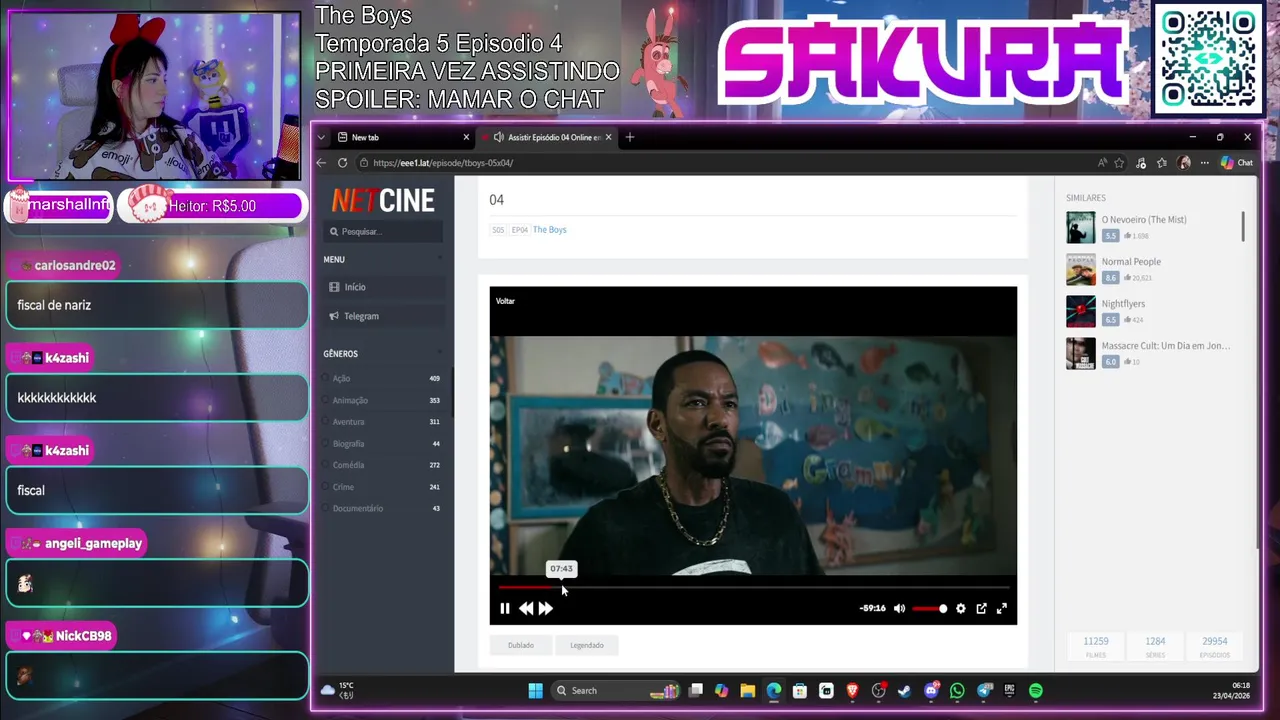Rewind the video with the back arrows
1280x720 pixels.
[526, 608]
